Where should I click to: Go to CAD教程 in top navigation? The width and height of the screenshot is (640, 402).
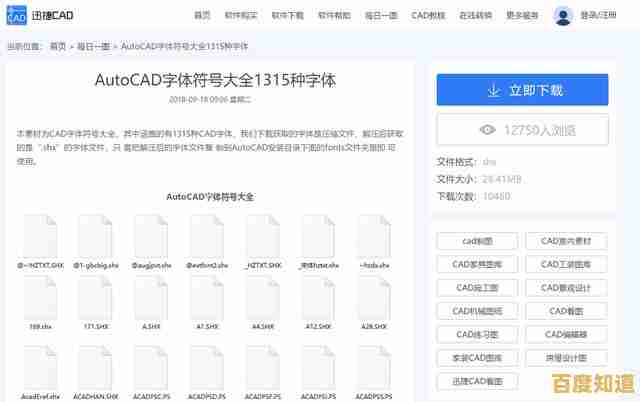tap(430, 16)
